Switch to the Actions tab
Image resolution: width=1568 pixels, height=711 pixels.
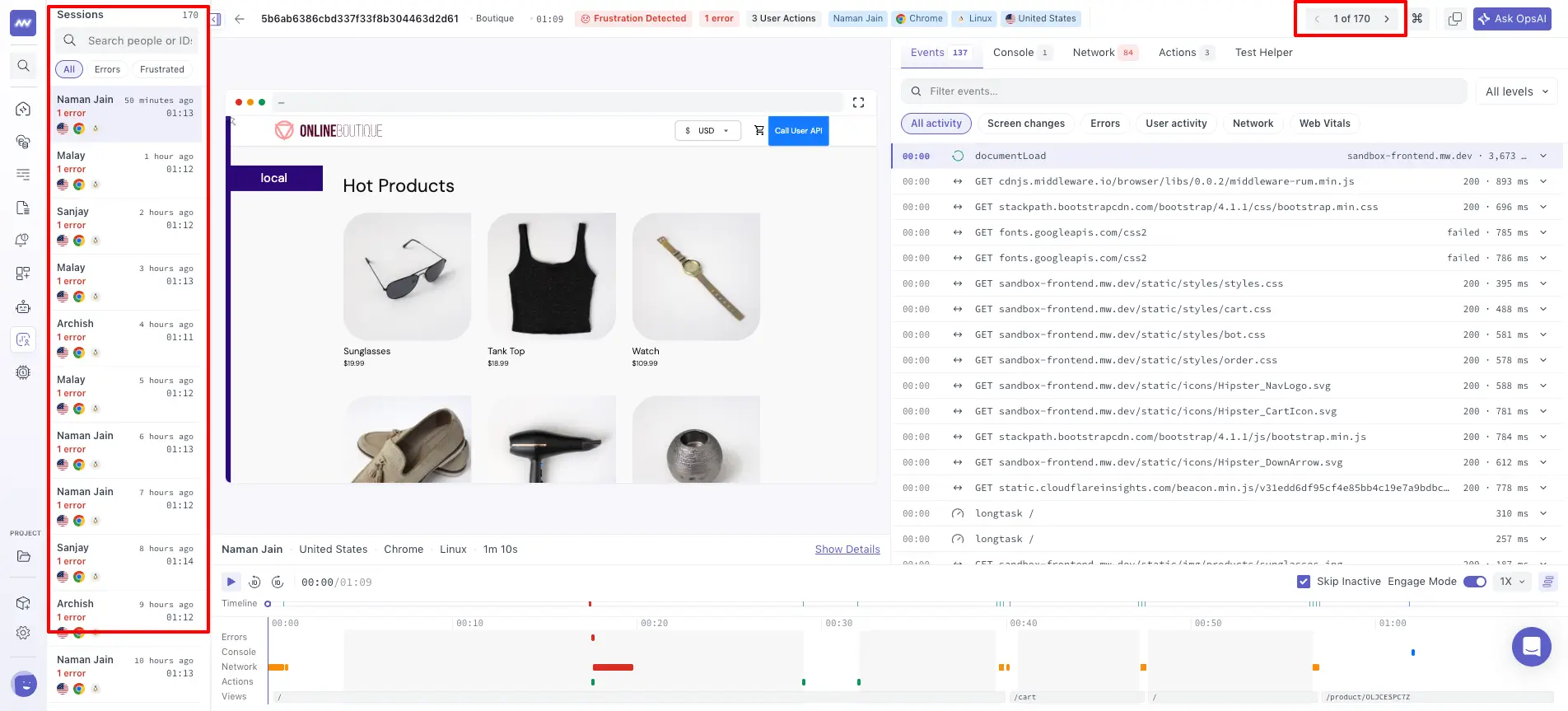(x=1186, y=53)
